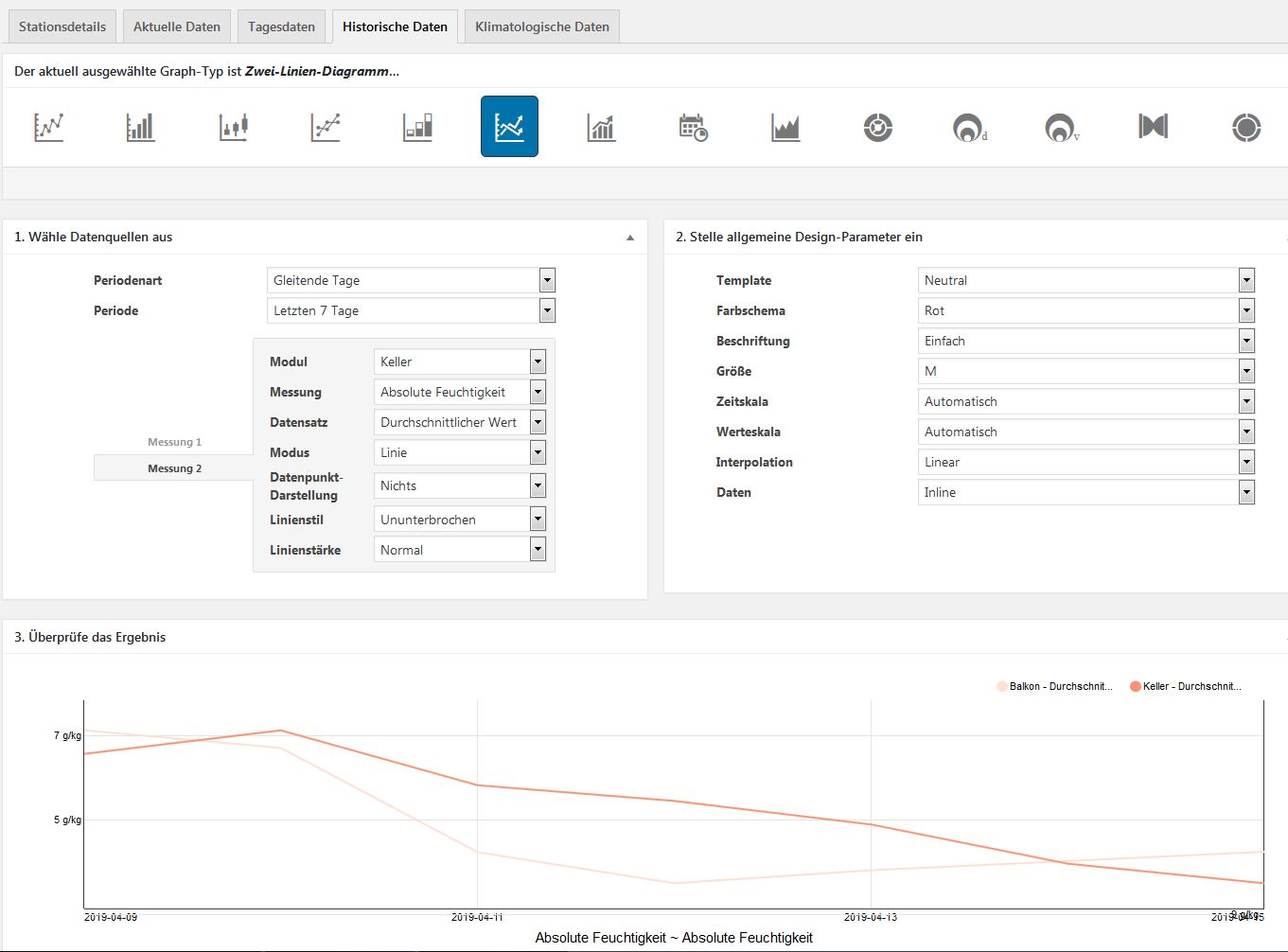Viewport: 1288px width, 952px height.
Task: Open the Linienstil dropdown showing Ununterbrochen
Action: (x=460, y=520)
